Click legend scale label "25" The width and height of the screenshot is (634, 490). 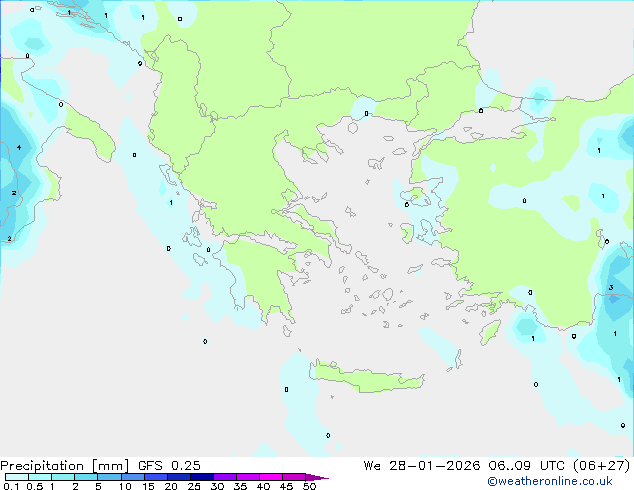194,486
